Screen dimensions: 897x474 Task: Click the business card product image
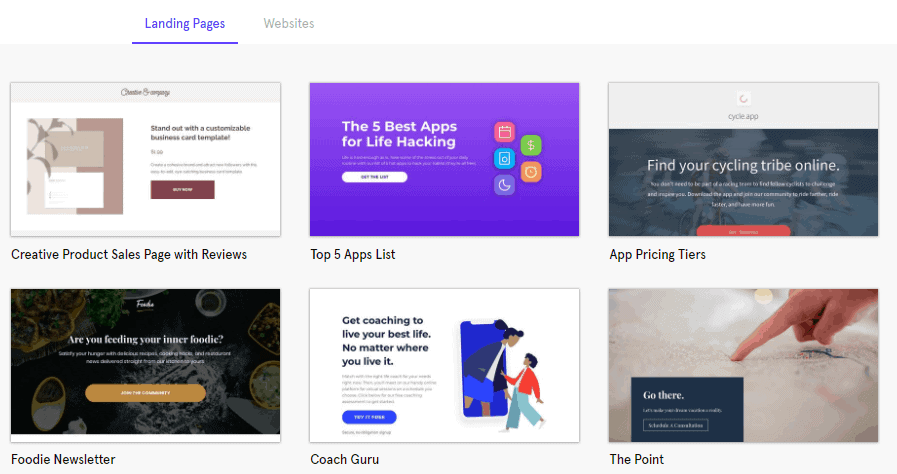tap(75, 166)
